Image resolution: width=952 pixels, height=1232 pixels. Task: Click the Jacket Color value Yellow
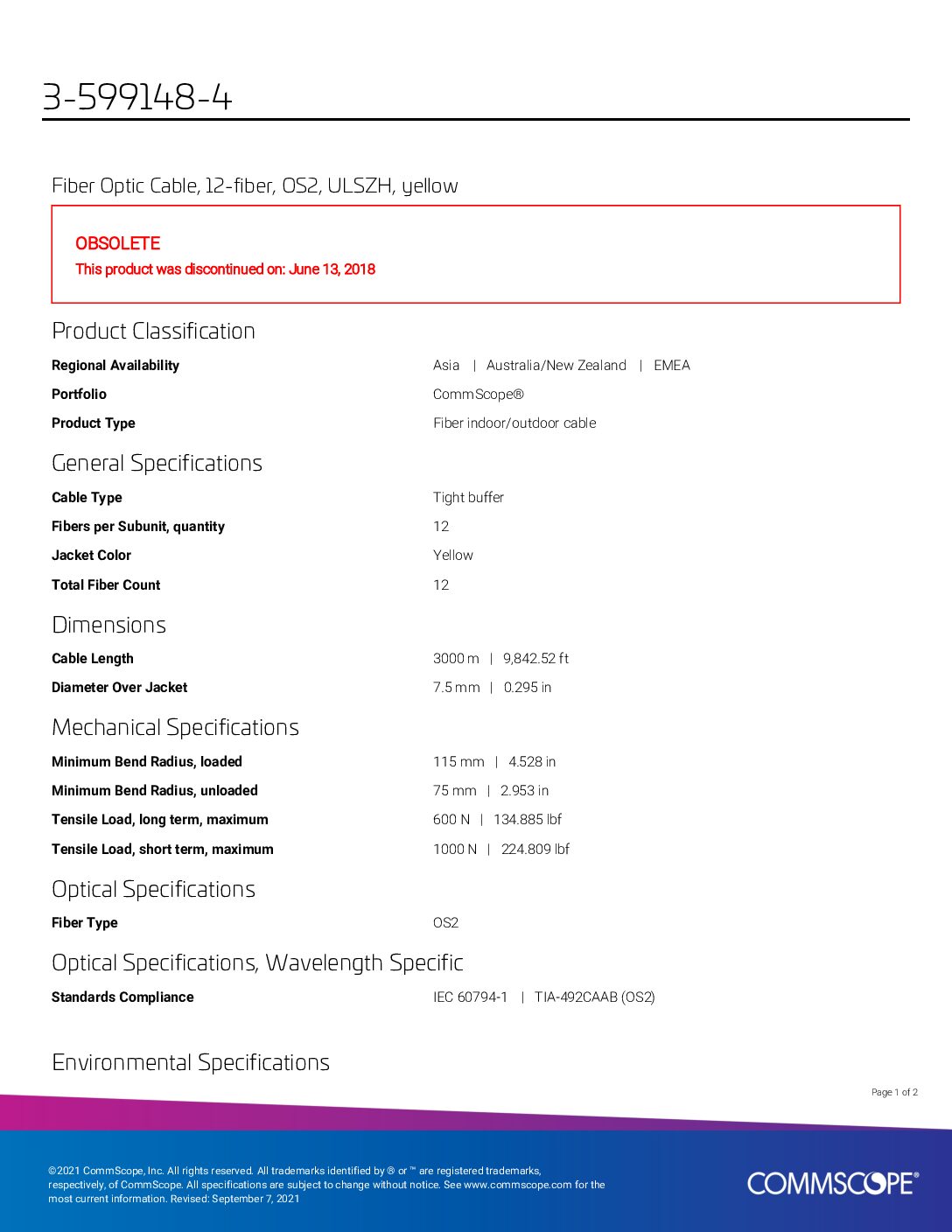pos(452,556)
